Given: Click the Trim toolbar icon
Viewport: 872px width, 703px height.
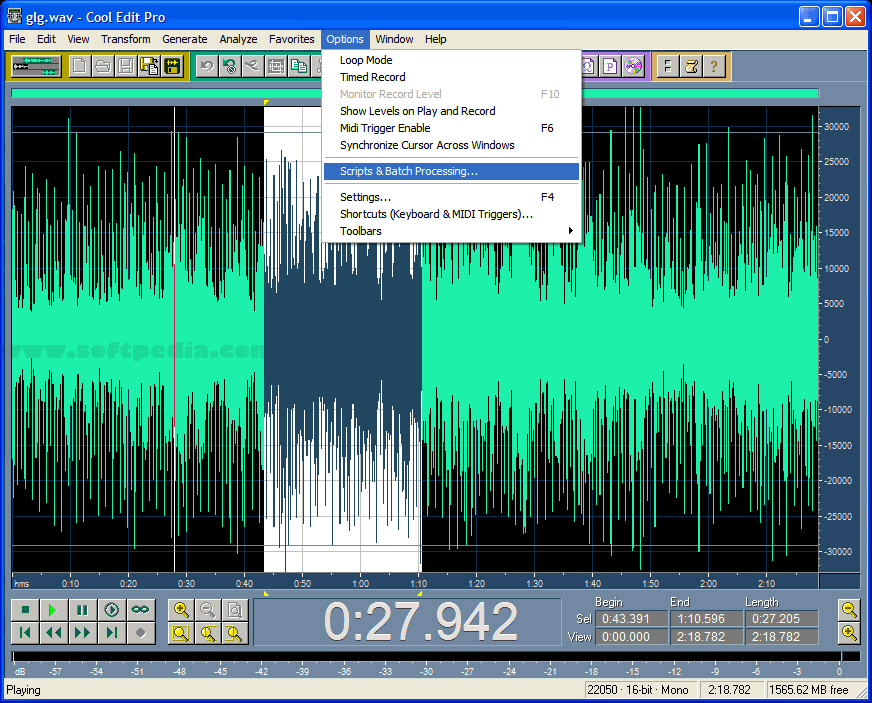Looking at the screenshot, I should coord(276,66).
